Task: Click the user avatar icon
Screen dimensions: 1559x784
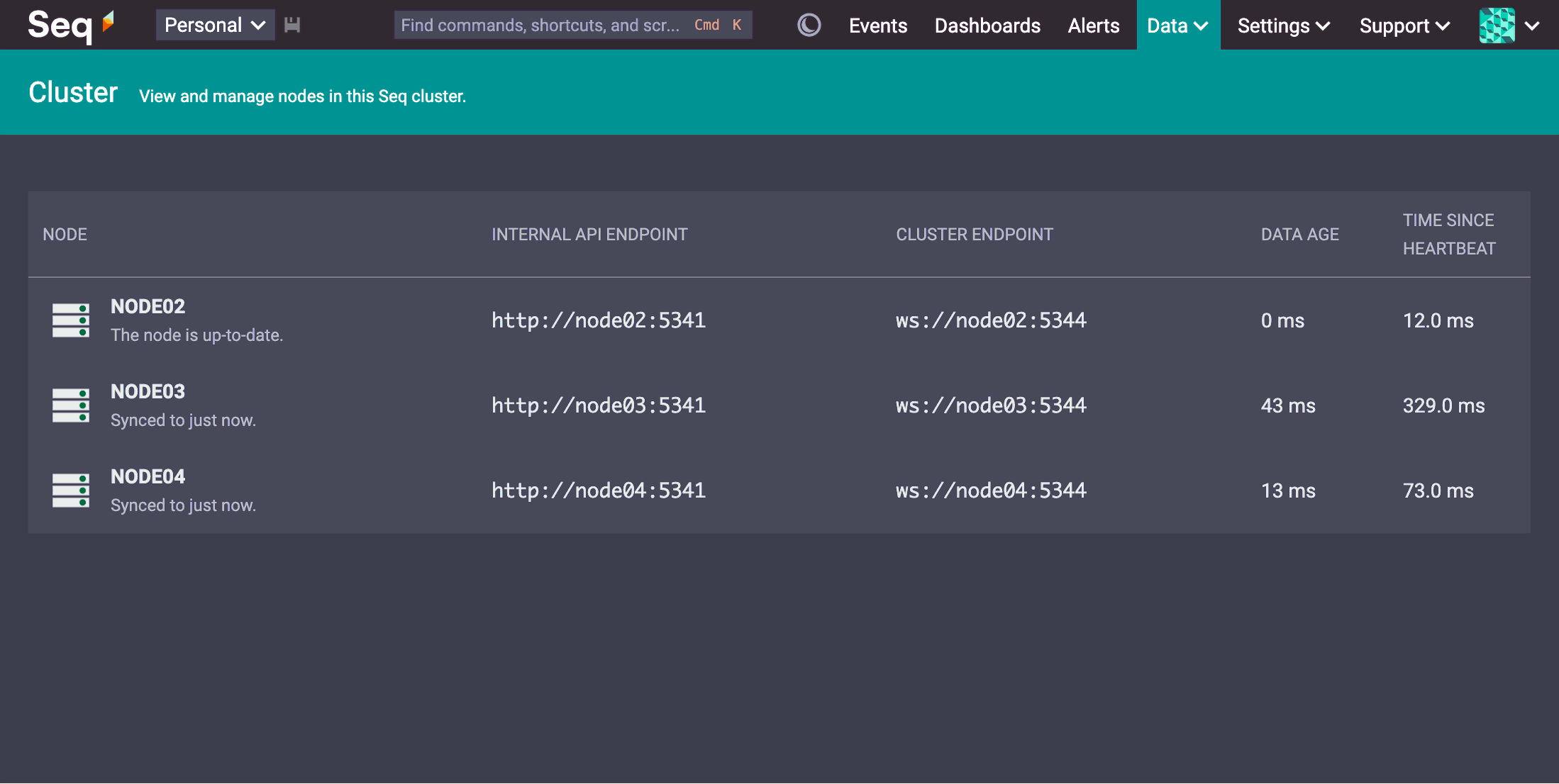Action: pyautogui.click(x=1497, y=26)
